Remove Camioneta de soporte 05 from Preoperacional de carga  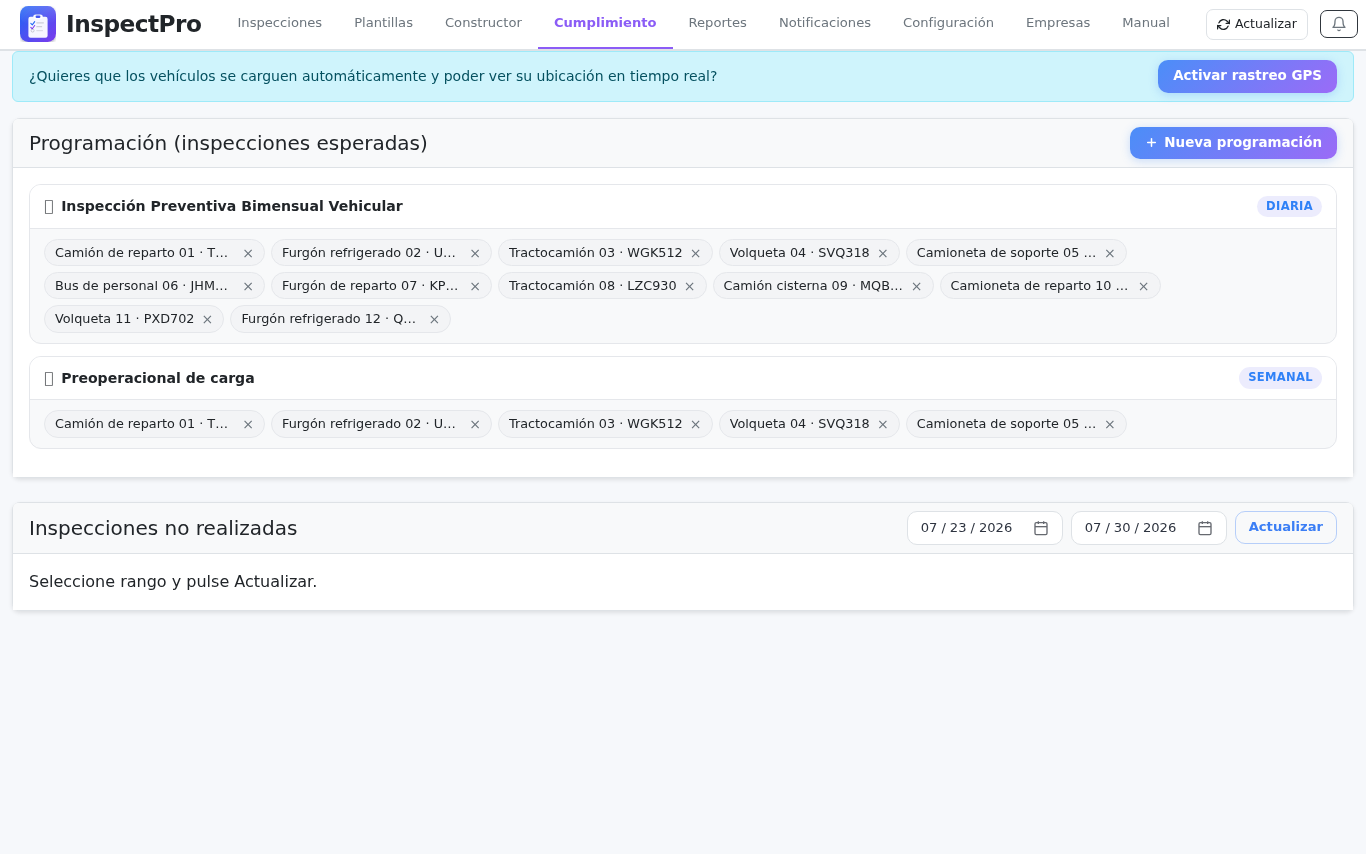click(x=1110, y=424)
